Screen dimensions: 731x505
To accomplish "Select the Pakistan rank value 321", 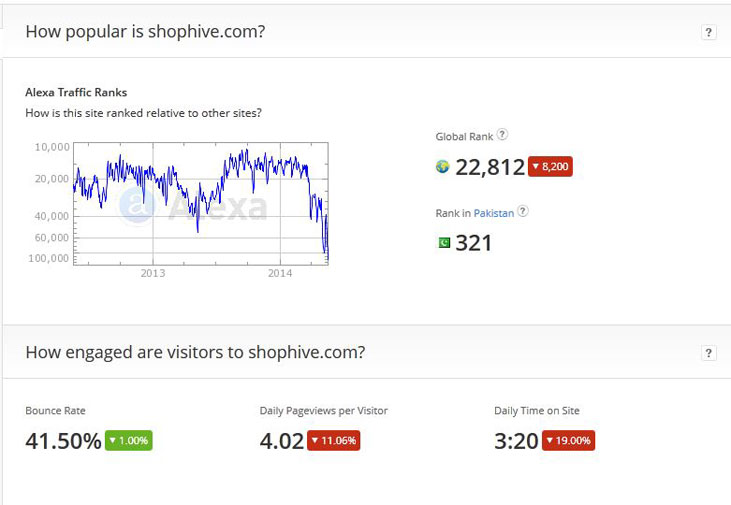I will (474, 242).
